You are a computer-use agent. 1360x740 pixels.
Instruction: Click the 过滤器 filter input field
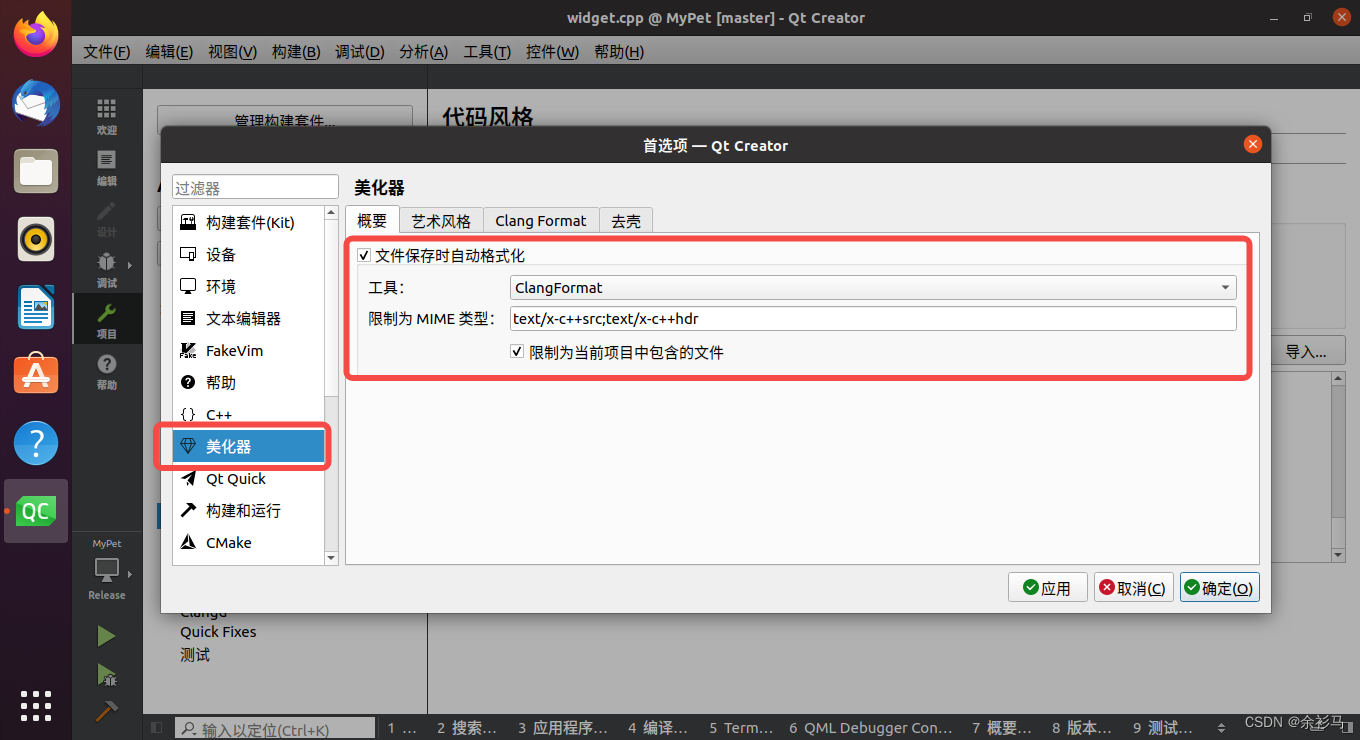[x=256, y=187]
